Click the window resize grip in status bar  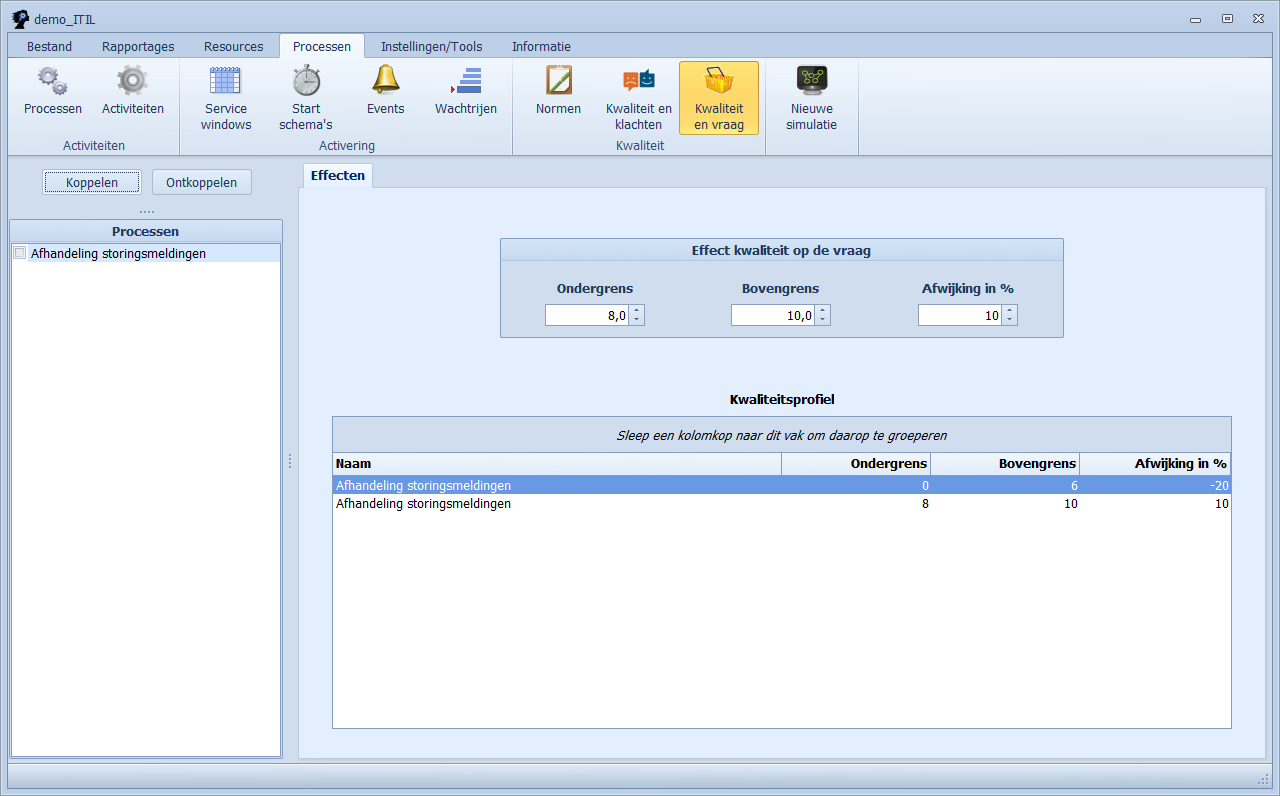pyautogui.click(x=1262, y=779)
